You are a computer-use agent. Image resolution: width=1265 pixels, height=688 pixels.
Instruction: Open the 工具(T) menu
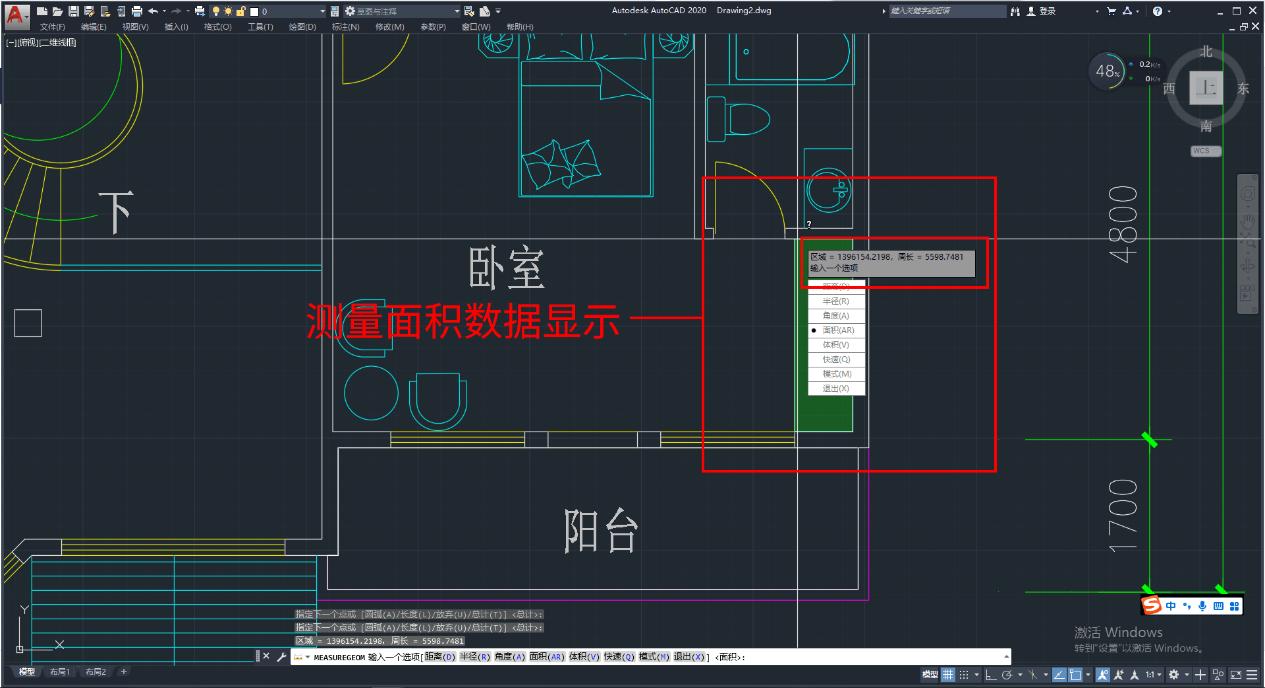(262, 26)
